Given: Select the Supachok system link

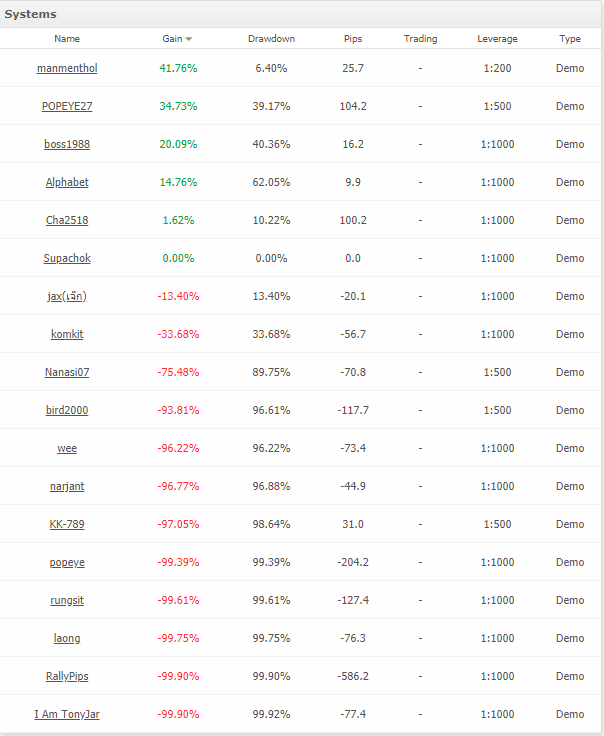Looking at the screenshot, I should pos(67,258).
